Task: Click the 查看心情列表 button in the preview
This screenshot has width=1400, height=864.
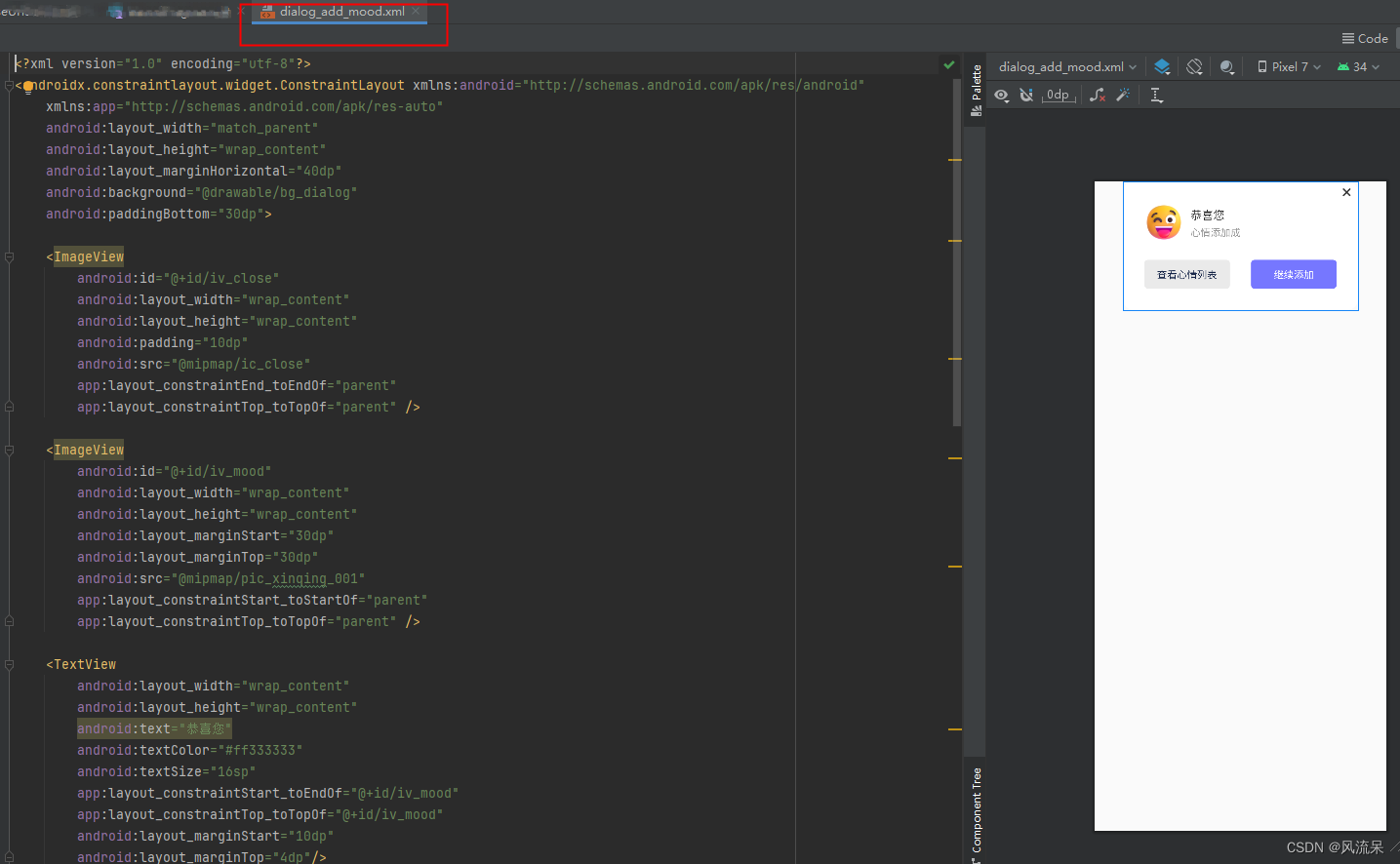Action: click(1186, 274)
